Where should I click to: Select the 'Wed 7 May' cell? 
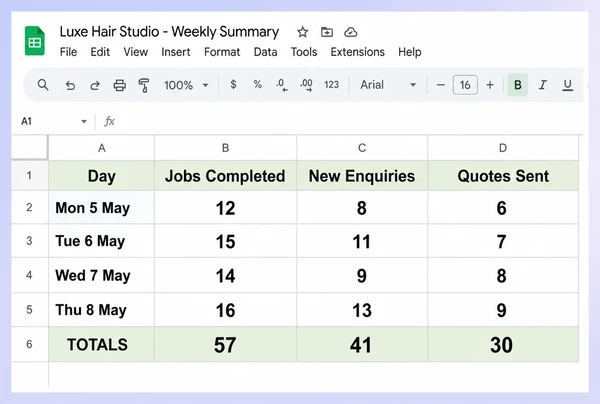point(101,275)
